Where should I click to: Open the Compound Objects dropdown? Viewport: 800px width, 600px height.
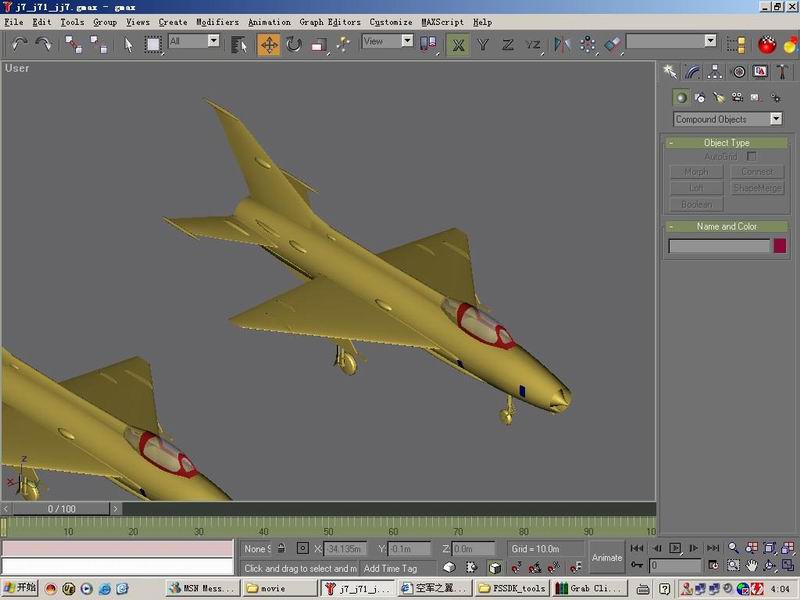coord(727,119)
